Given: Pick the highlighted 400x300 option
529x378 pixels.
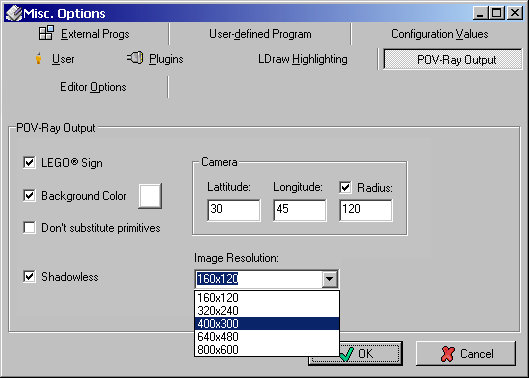Looking at the screenshot, I should (x=267, y=324).
